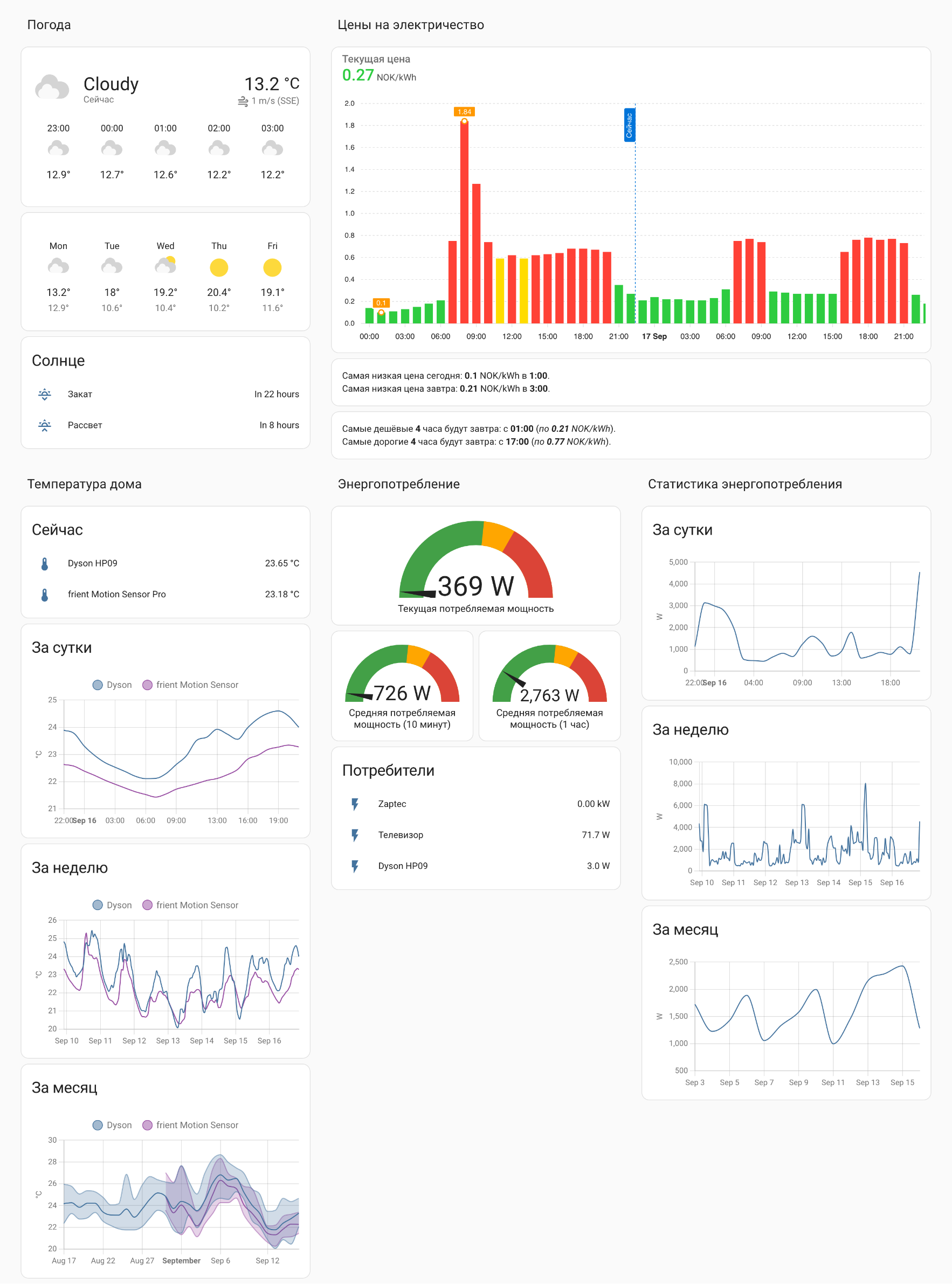
Task: Click Tuesday's cloudy forecast icon
Action: [x=112, y=266]
